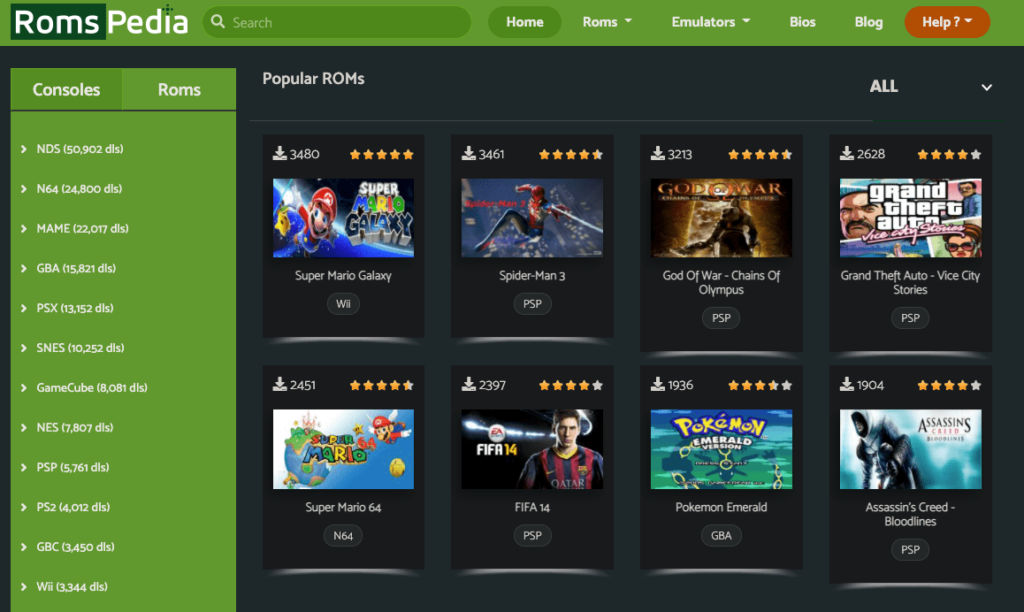
Task: Open the ALL filter dropdown
Action: [930, 87]
